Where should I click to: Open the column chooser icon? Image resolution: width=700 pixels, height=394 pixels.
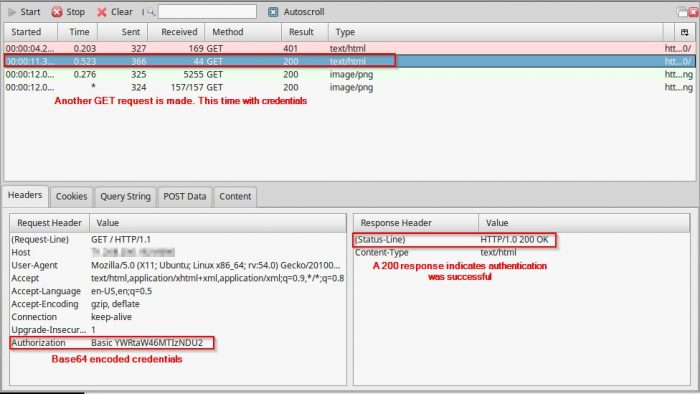tap(685, 32)
